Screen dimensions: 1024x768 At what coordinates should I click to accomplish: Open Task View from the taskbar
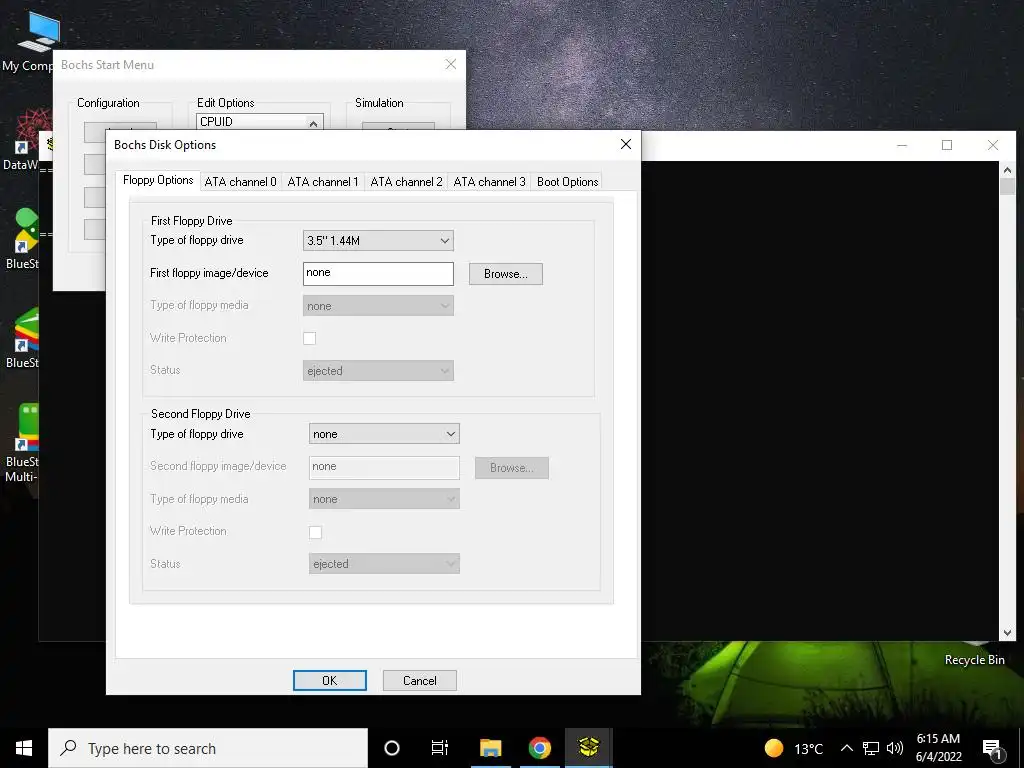coord(440,748)
